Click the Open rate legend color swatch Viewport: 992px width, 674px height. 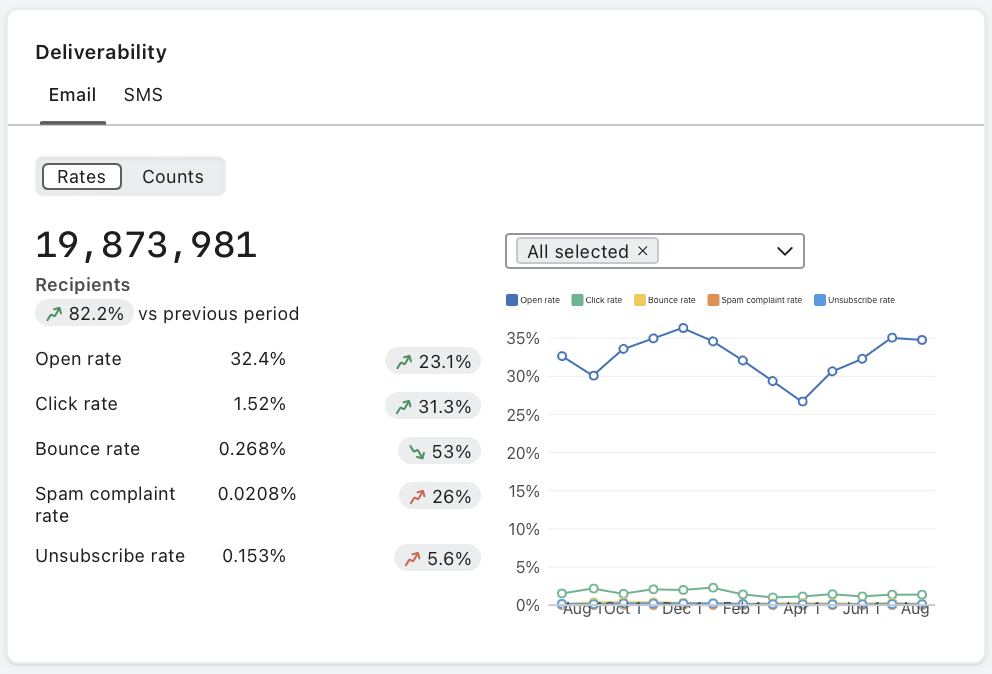512,300
